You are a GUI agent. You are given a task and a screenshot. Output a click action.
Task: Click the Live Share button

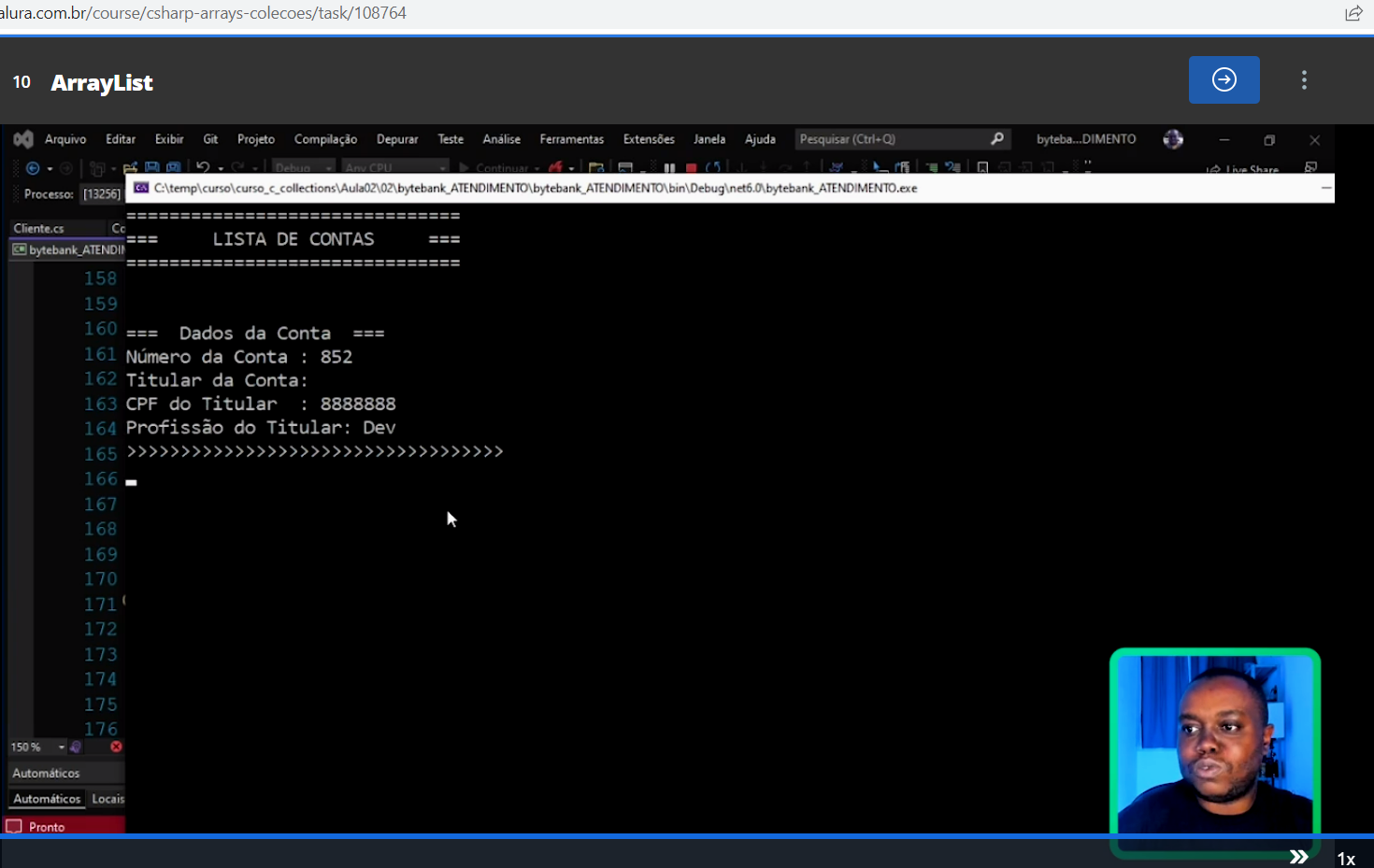coord(1243,169)
